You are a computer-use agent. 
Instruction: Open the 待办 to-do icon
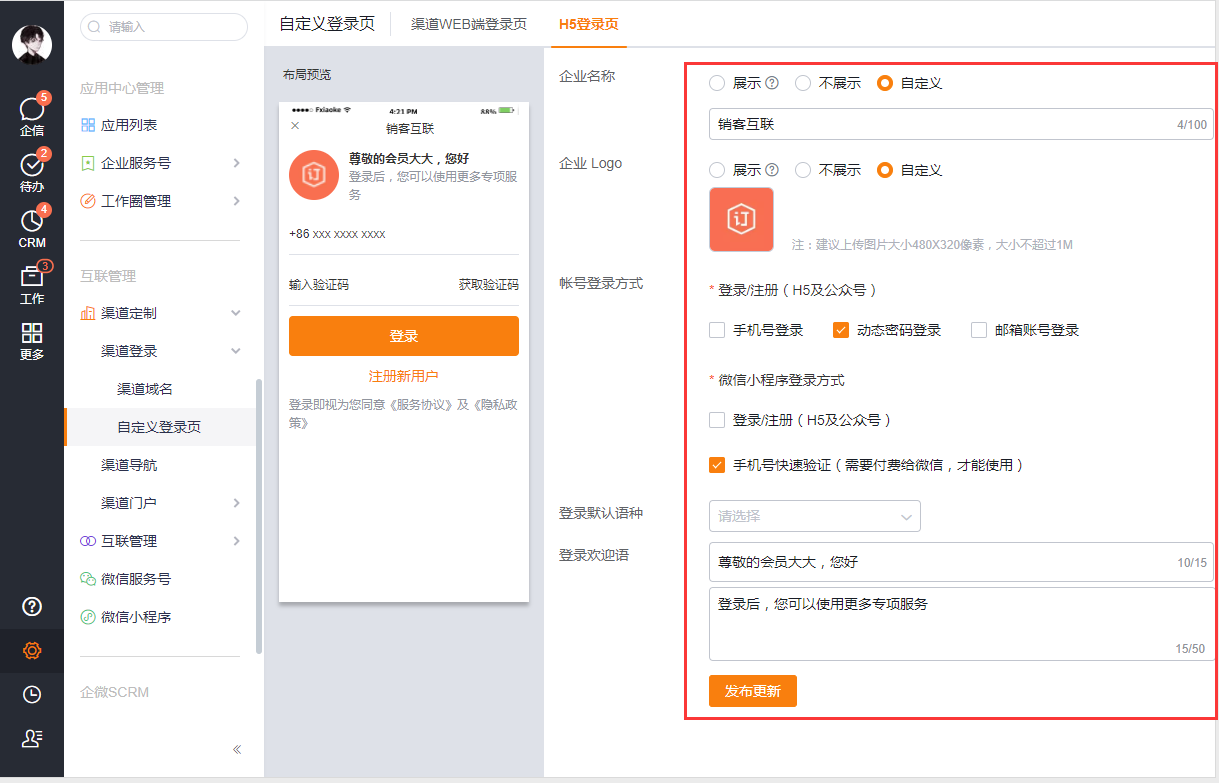(32, 170)
